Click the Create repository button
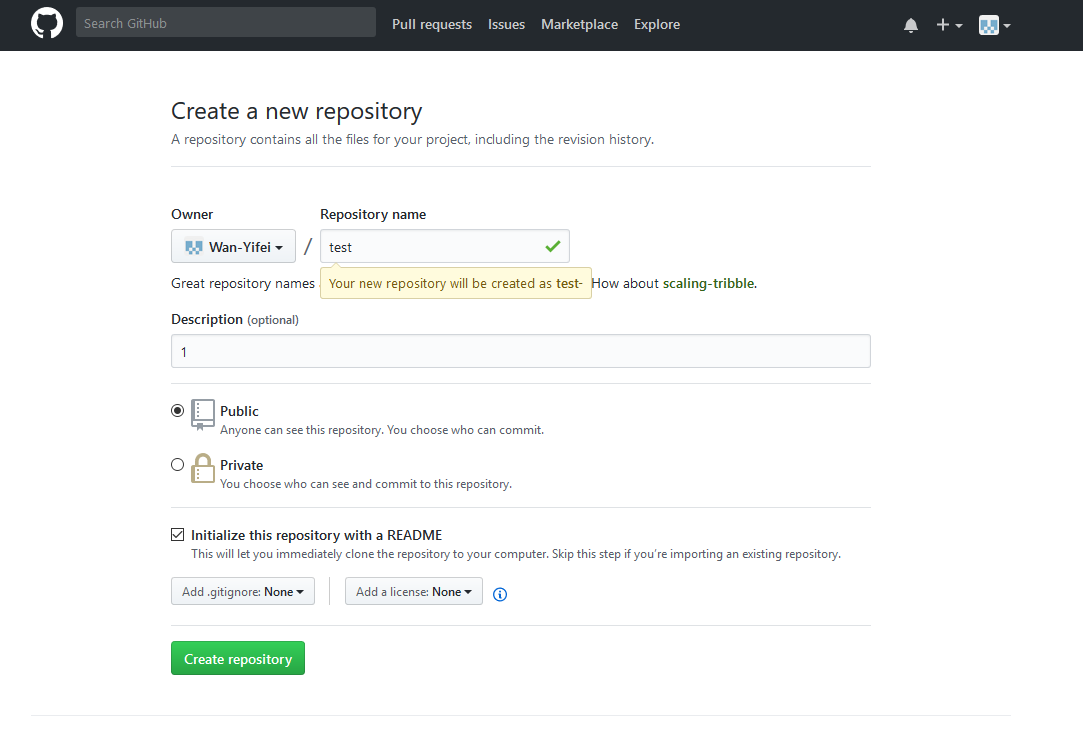1083x729 pixels. click(238, 659)
